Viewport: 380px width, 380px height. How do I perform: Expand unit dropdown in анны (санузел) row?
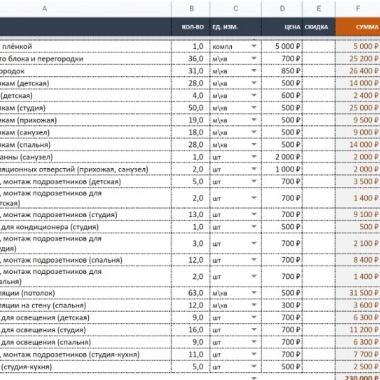click(254, 157)
